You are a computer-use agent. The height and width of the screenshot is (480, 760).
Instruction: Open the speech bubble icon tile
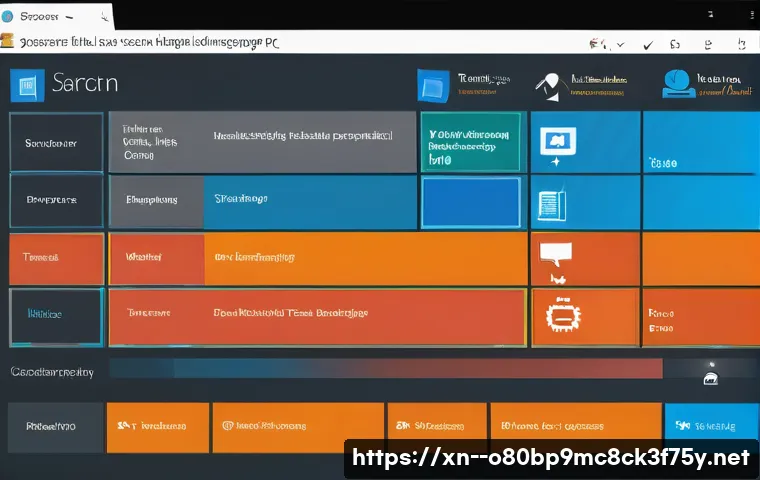pos(553,258)
